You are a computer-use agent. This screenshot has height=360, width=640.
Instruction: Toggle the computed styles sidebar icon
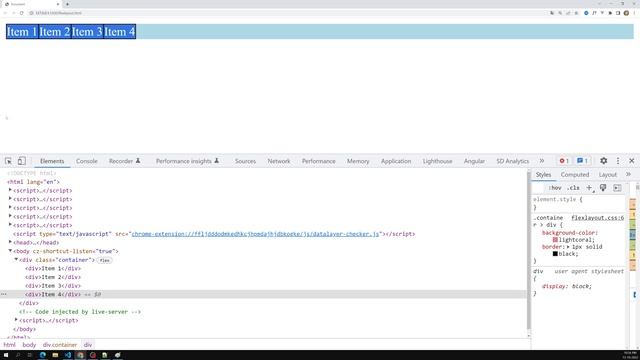[x=617, y=188]
